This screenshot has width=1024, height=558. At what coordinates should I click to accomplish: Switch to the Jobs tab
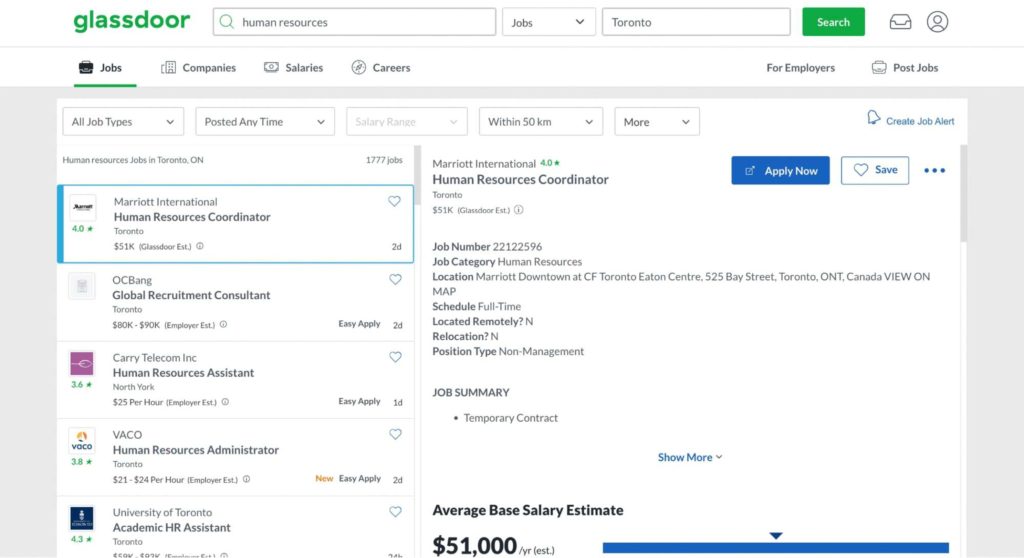104,67
